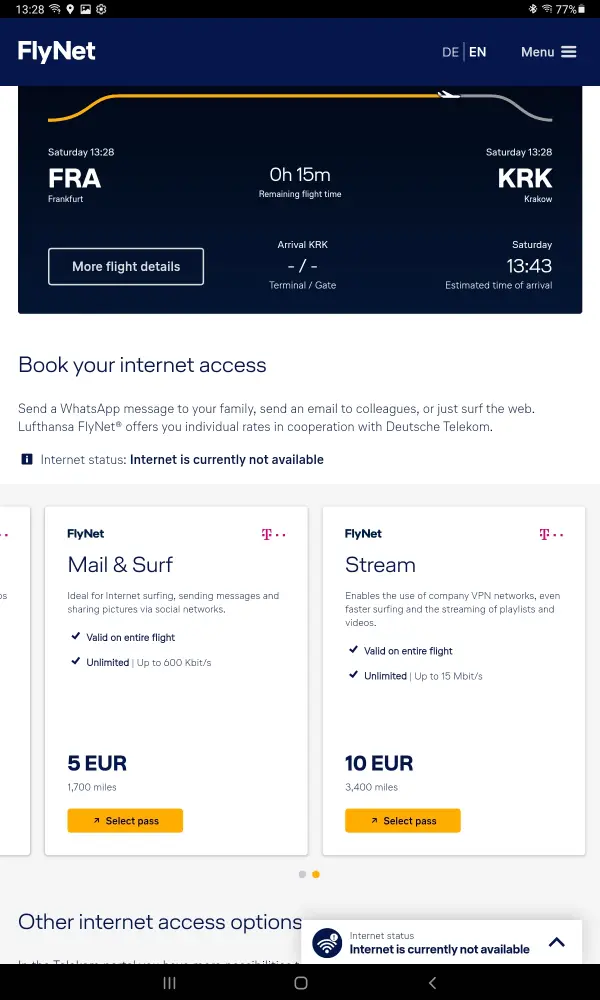Click FlyNet logo on Stream card
Image resolution: width=600 pixels, height=1000 pixels.
click(363, 534)
